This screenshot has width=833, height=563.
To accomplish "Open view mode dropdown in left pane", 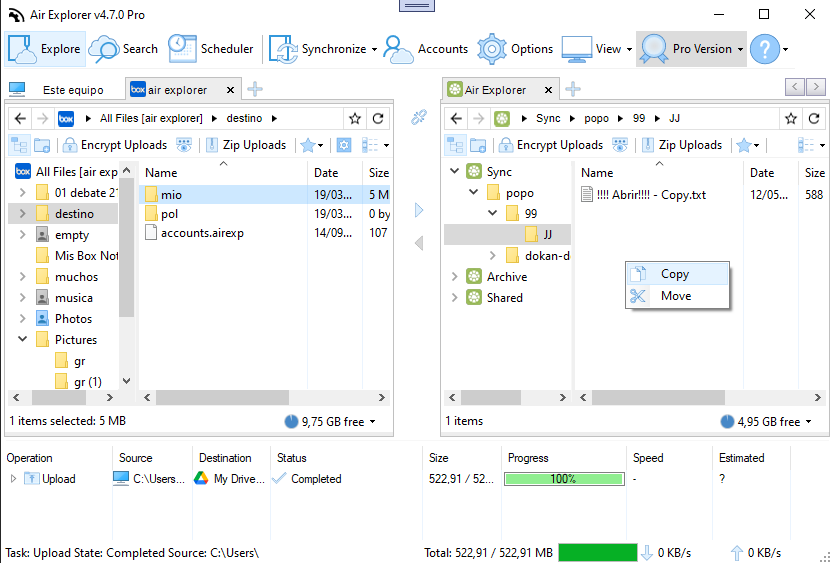I will pyautogui.click(x=376, y=144).
